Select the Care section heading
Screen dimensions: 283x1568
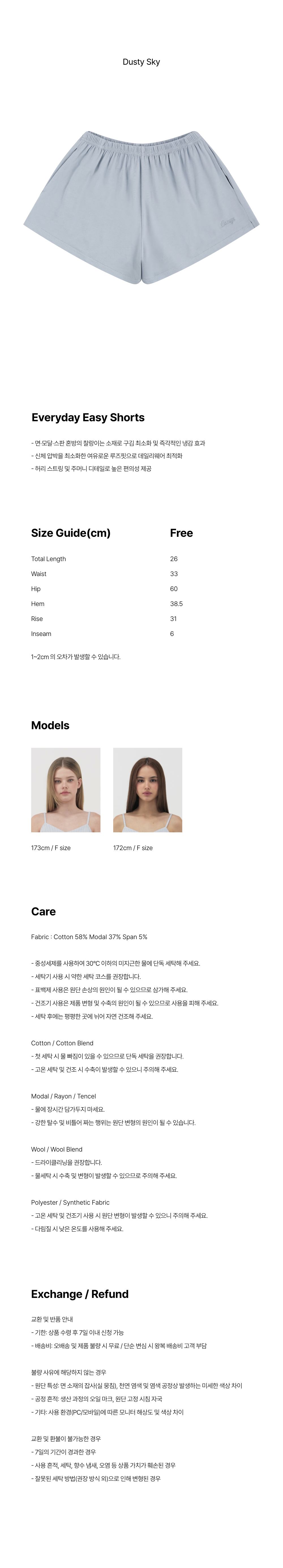[43, 911]
